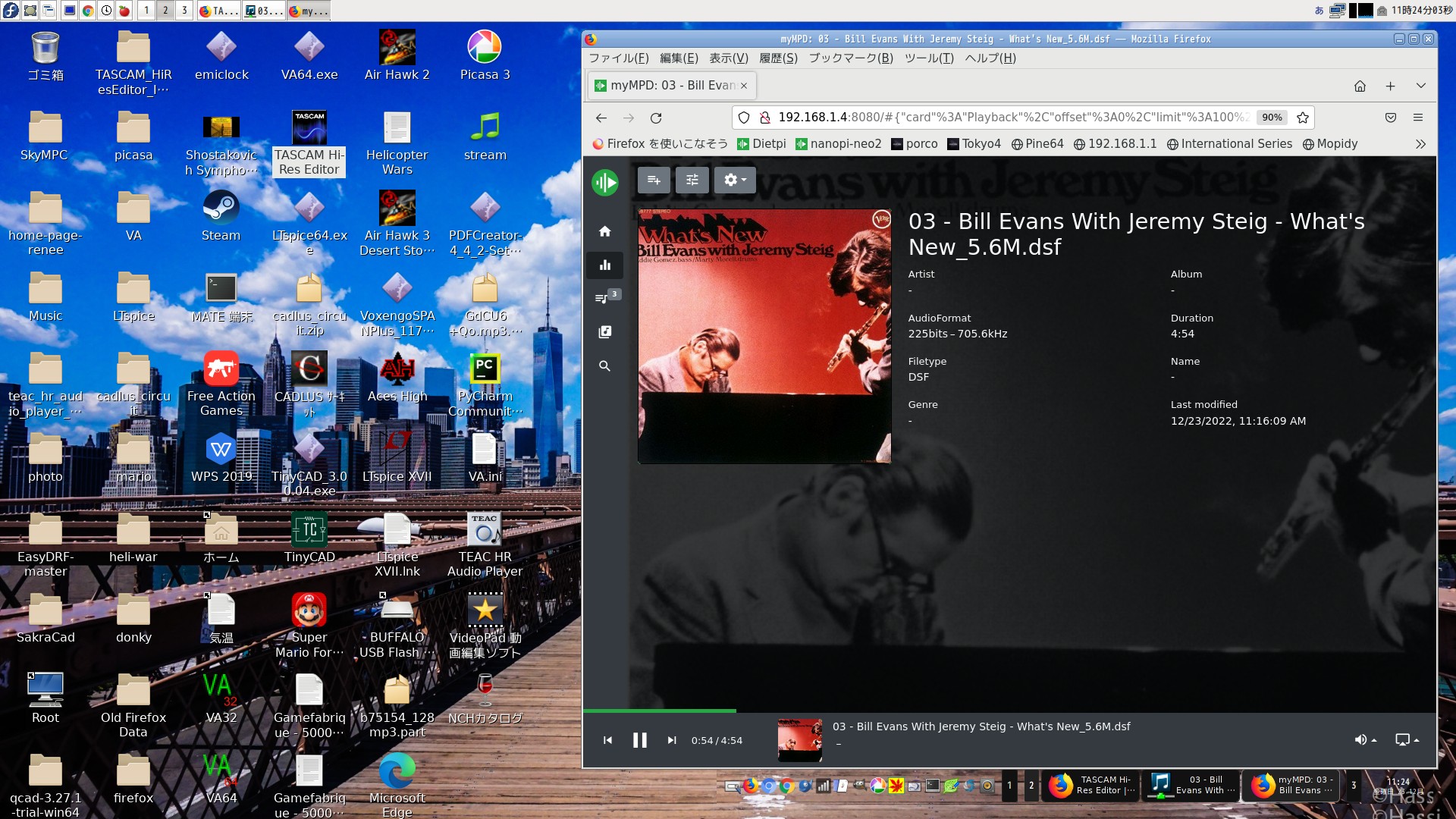Open the Mopidy bookmark
The height and width of the screenshot is (819, 1456).
[1329, 144]
